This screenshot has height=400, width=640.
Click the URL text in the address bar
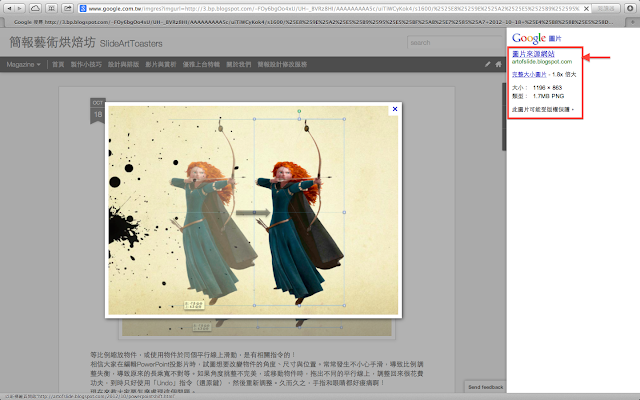point(334,9)
